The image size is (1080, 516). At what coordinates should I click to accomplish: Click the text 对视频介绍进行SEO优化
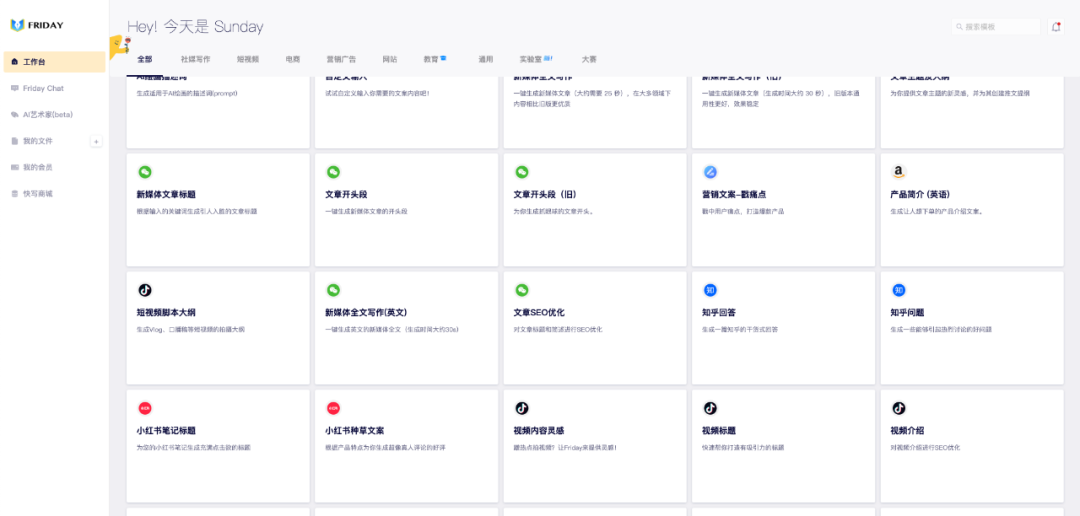[x=925, y=448]
